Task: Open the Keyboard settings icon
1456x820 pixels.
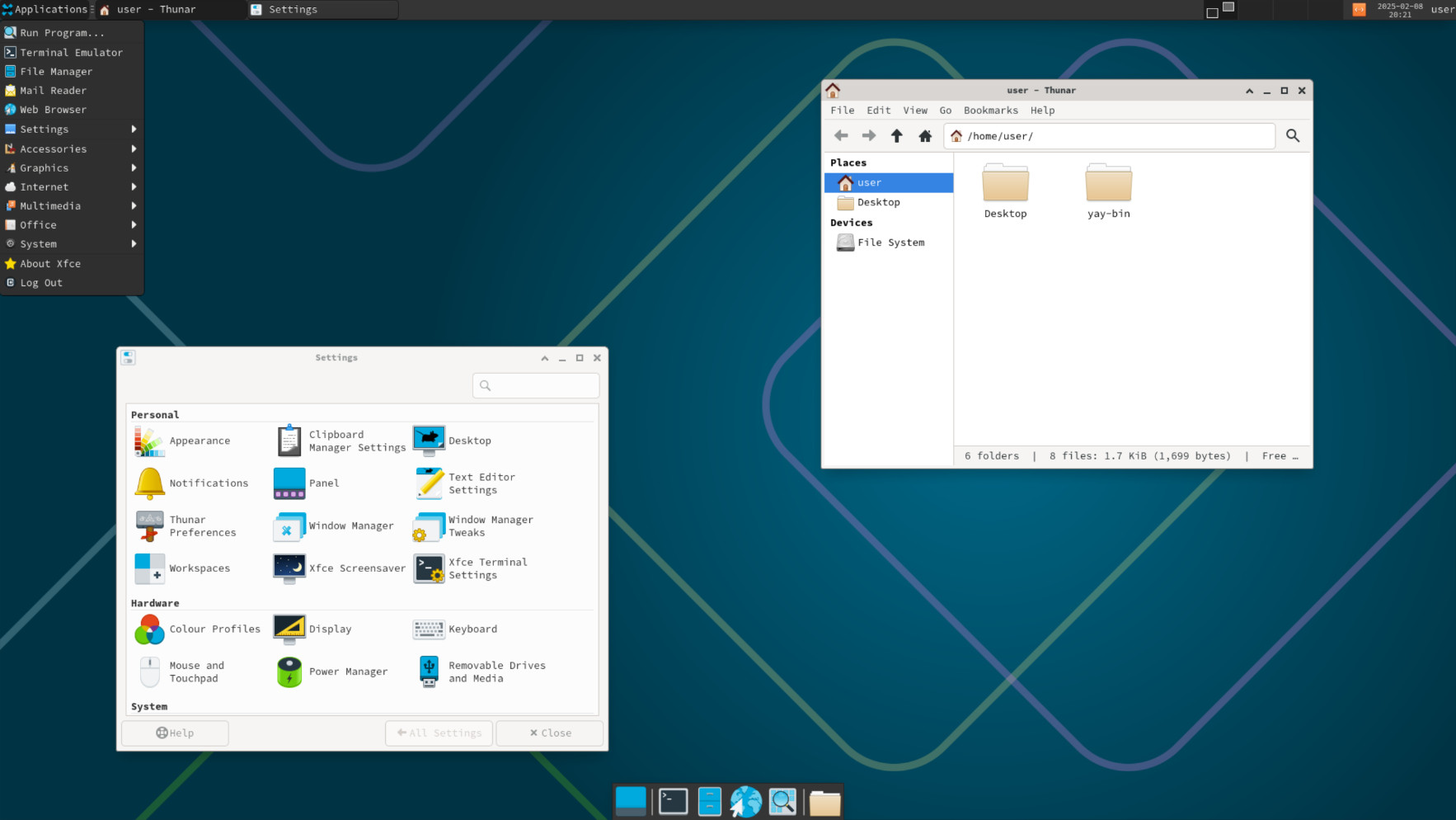Action: pyautogui.click(x=429, y=629)
